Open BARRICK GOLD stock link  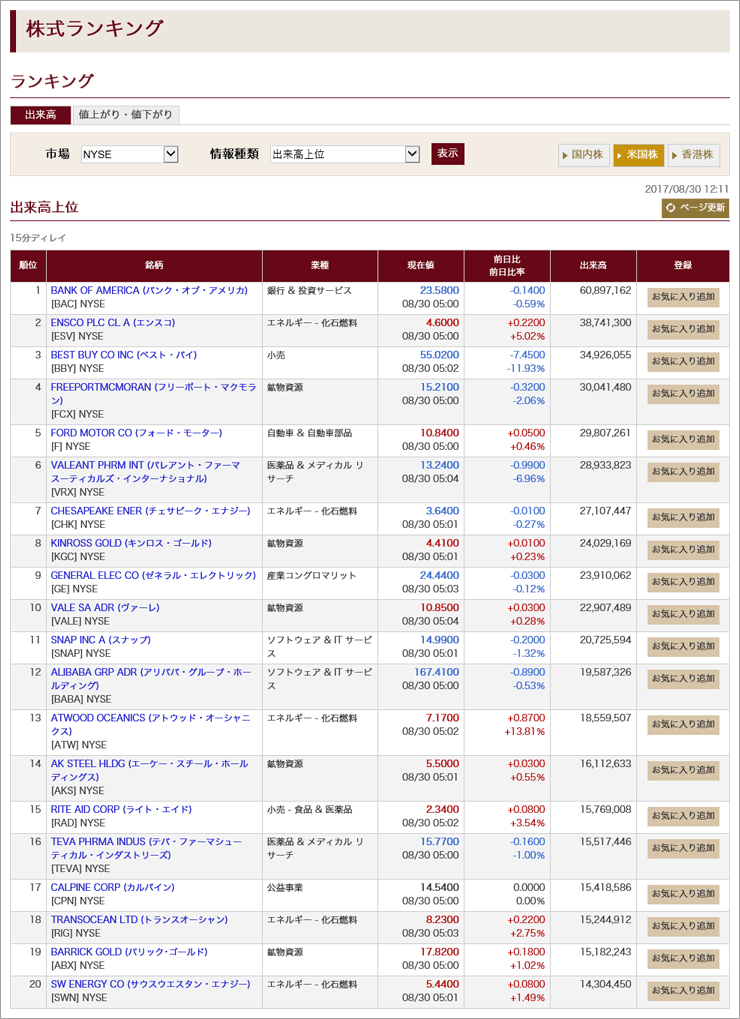coord(129,952)
